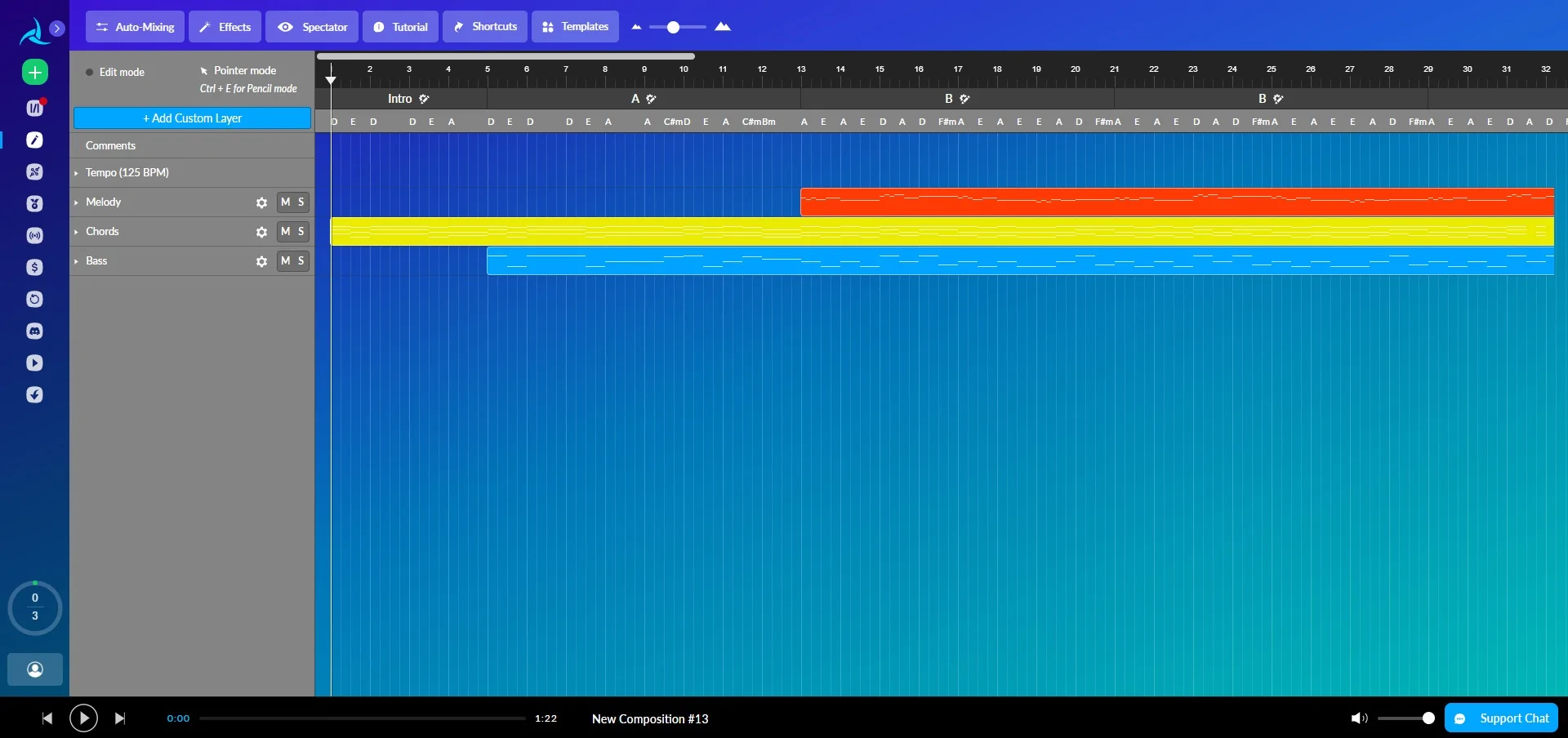1568x738 pixels.
Task: Enable Spectator mode
Action: (x=312, y=27)
